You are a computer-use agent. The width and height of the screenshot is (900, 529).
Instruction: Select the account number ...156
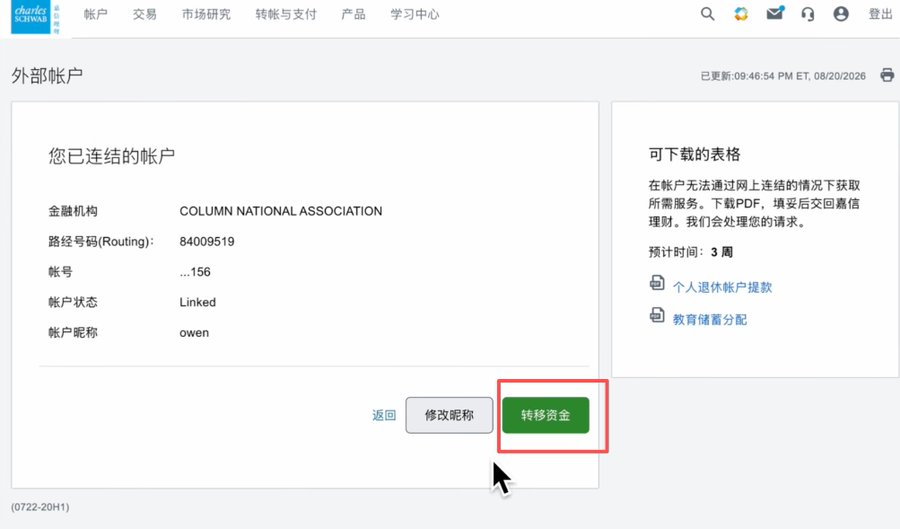pyautogui.click(x=195, y=272)
